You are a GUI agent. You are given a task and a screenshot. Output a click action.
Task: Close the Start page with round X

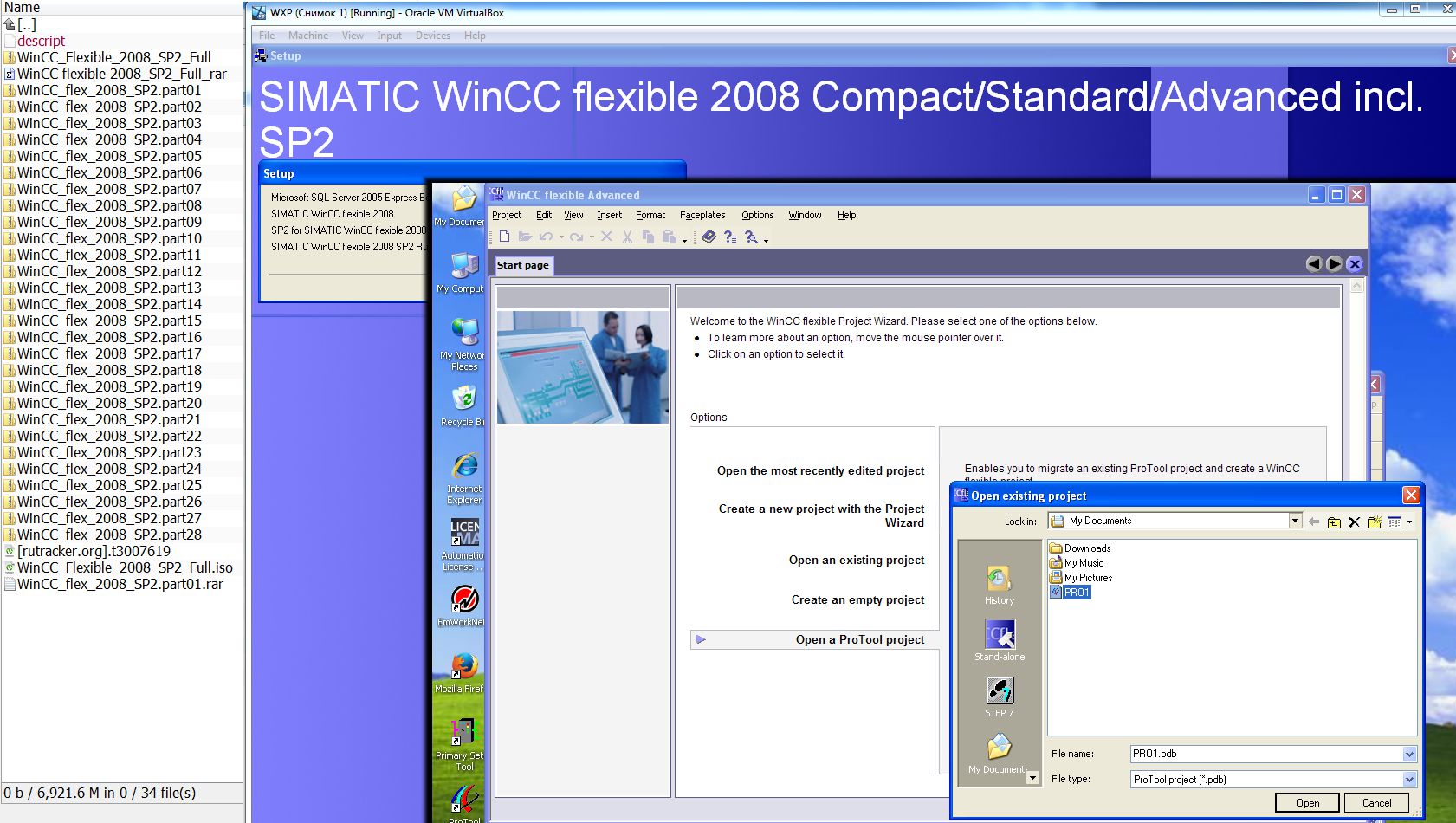tap(1355, 264)
